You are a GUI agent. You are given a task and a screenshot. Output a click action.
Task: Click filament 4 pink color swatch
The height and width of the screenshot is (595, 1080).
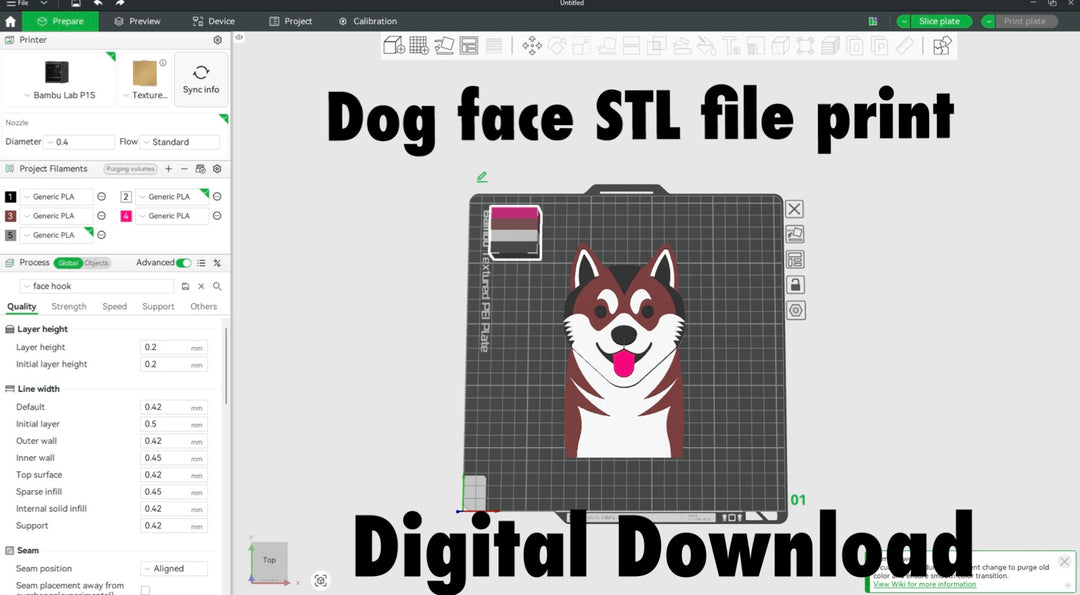click(126, 216)
